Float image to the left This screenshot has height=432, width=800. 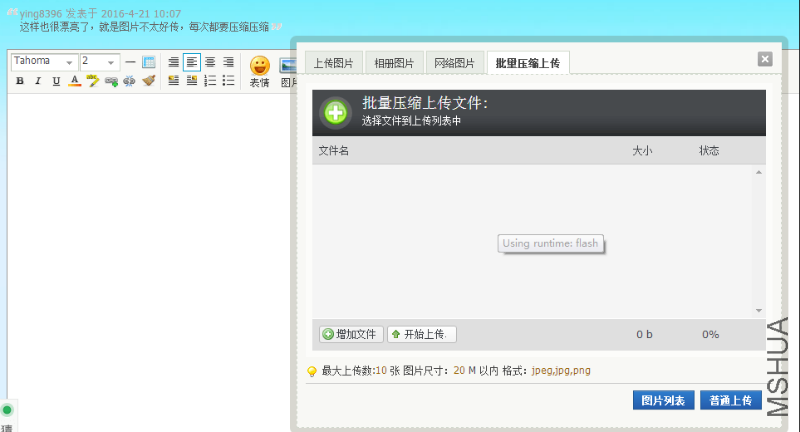(173, 81)
